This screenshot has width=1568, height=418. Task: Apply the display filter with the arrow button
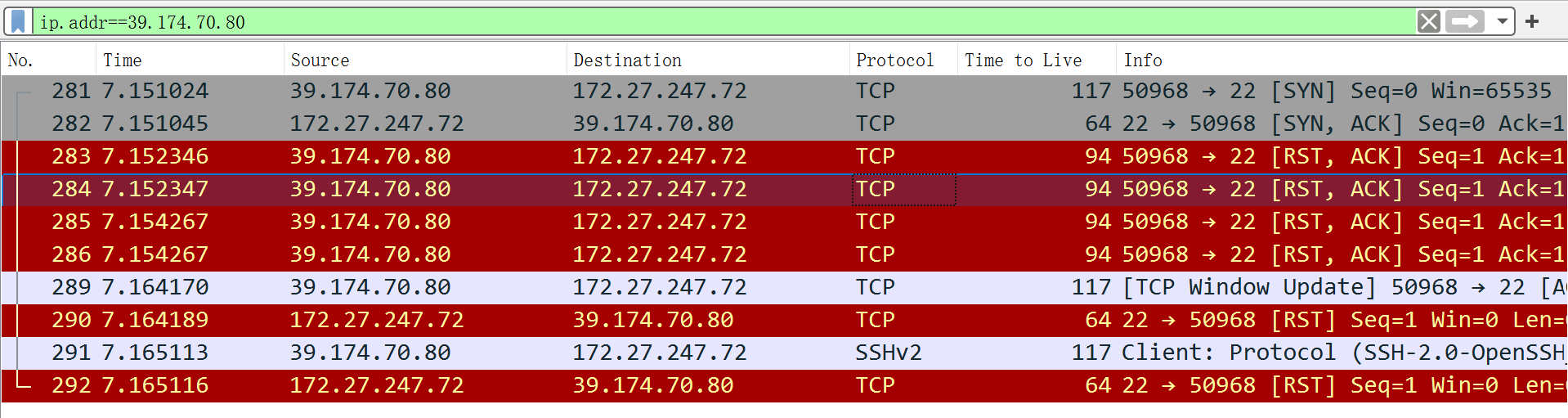pyautogui.click(x=1464, y=21)
